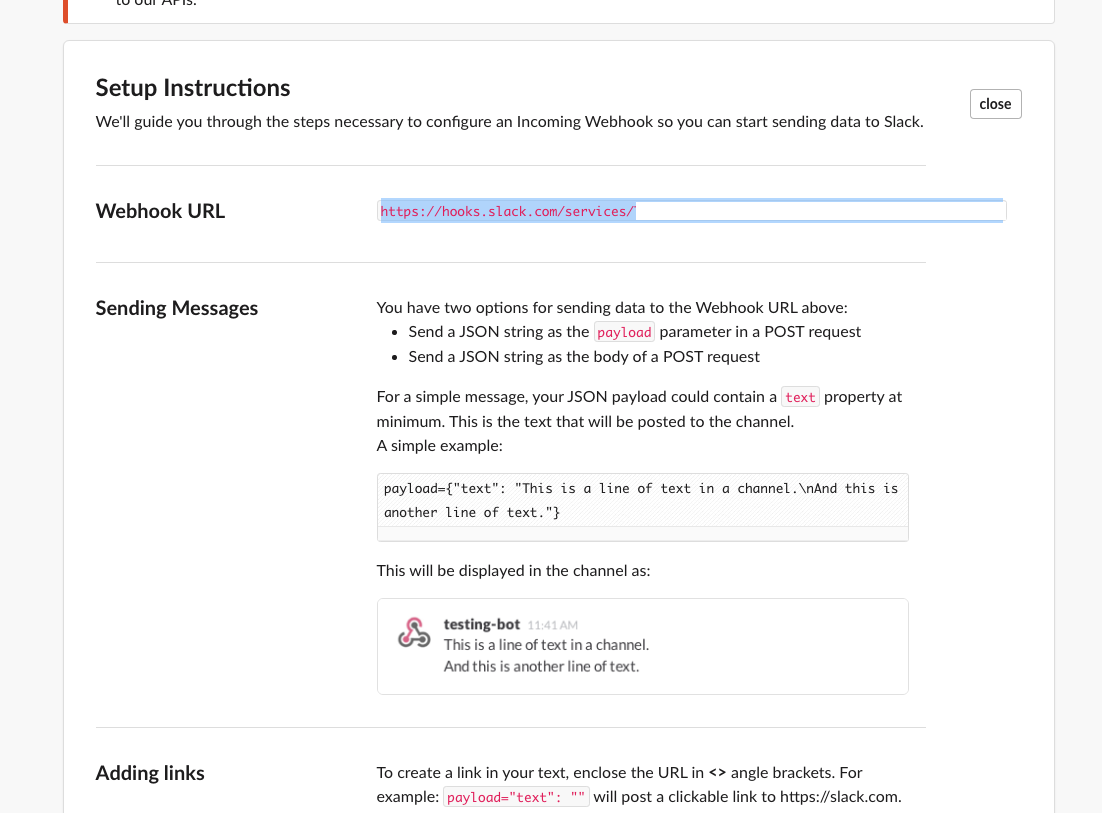
Task: Click the 'Webhook URL' label
Action: (x=160, y=211)
